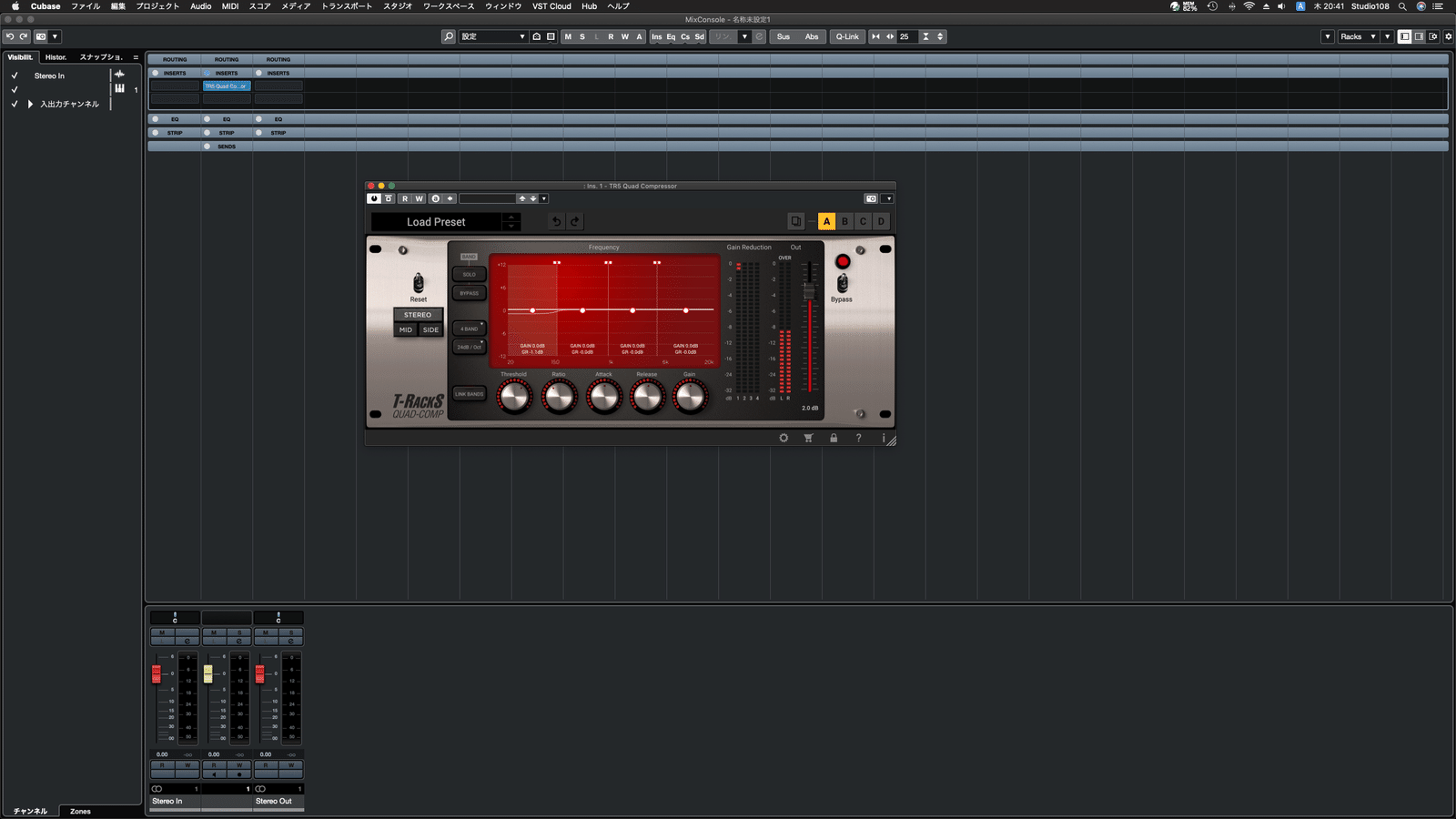Click the Threshold knob
Viewport: 1456px width, 819px height.
(x=514, y=396)
